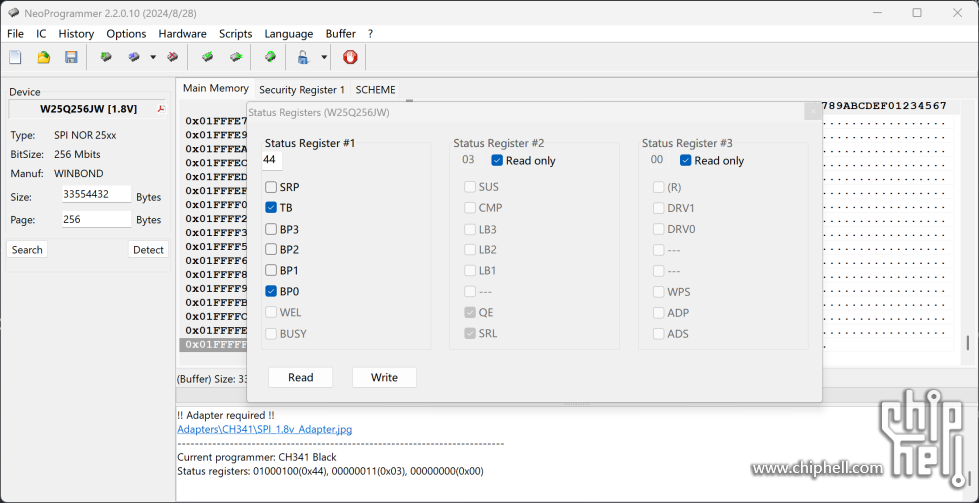Toggle the WPS checkbox
The width and height of the screenshot is (979, 503).
(x=659, y=291)
